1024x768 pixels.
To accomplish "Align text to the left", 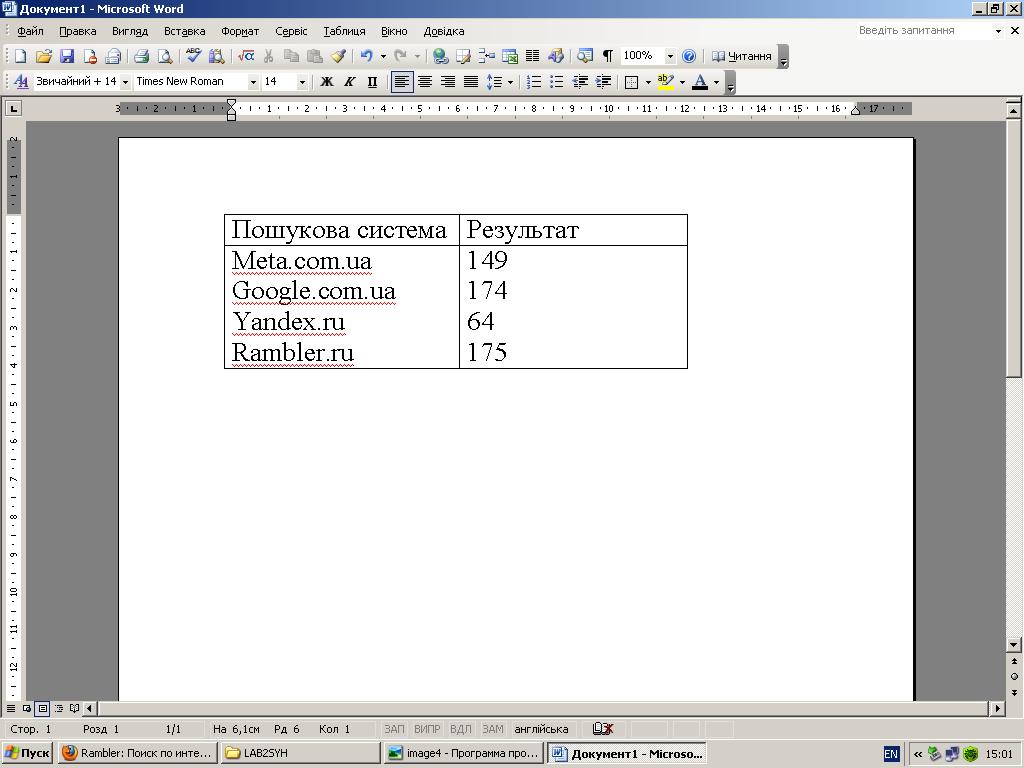I will pyautogui.click(x=402, y=82).
